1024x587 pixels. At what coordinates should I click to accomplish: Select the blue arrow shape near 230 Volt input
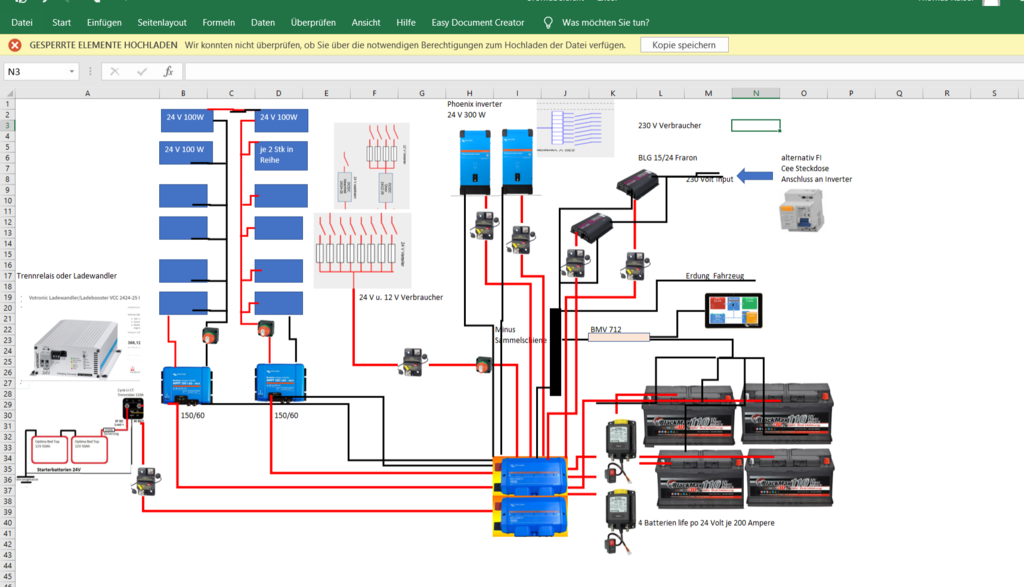tap(755, 176)
